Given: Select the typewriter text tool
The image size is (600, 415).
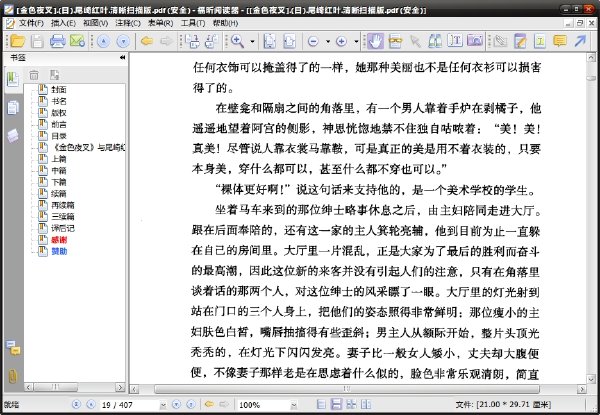Looking at the screenshot, I should click(540, 41).
